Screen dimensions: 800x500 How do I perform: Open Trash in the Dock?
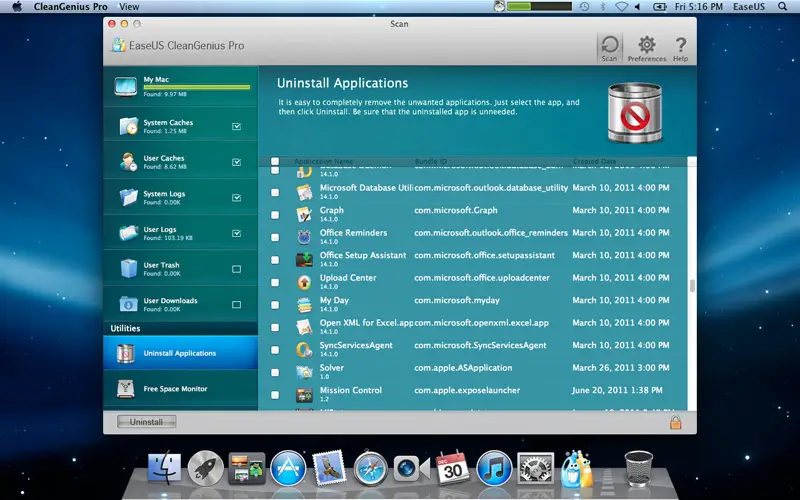click(638, 468)
